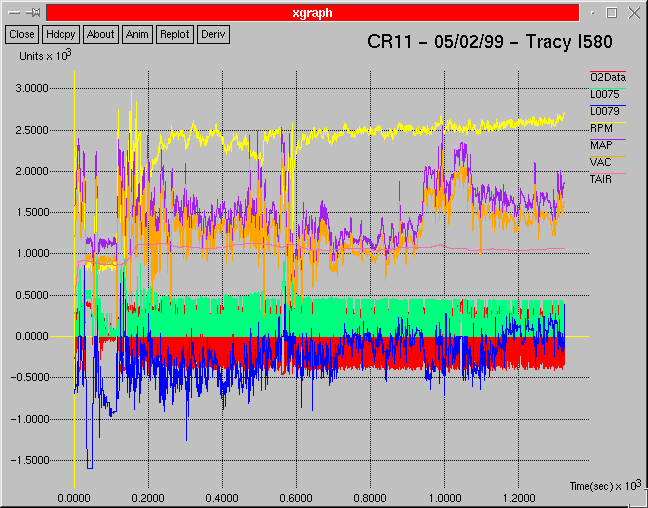648x508 pixels.
Task: Click the -1.5000 y-axis tick label
Action: (29, 460)
